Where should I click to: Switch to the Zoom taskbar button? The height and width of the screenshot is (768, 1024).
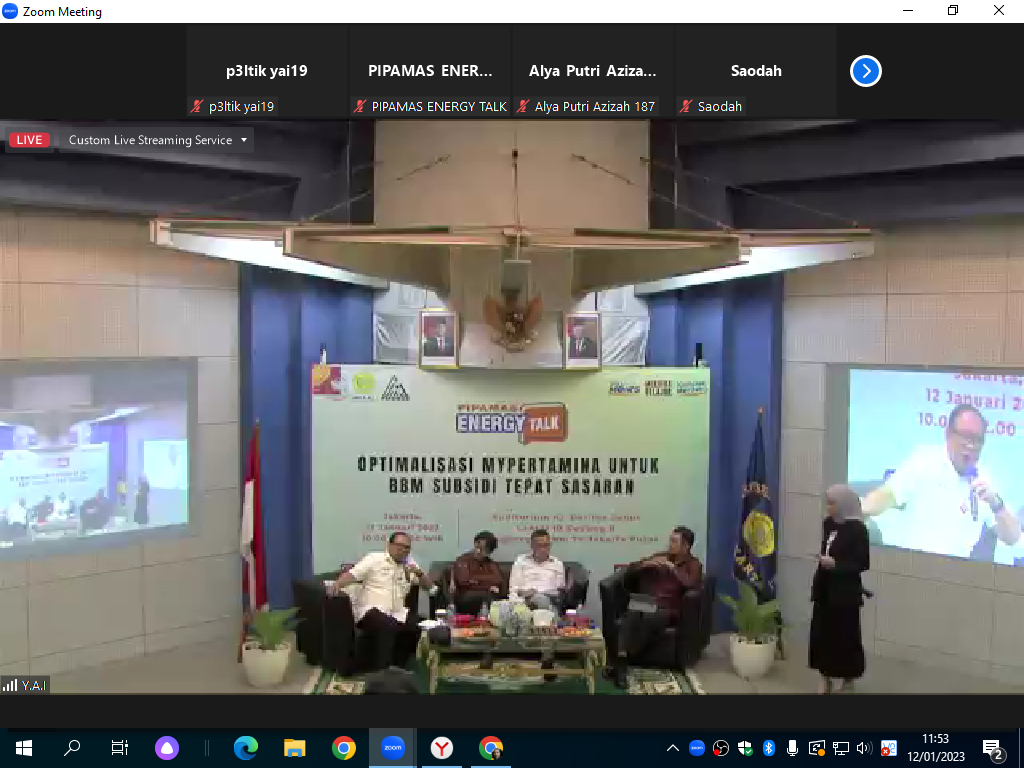click(392, 748)
